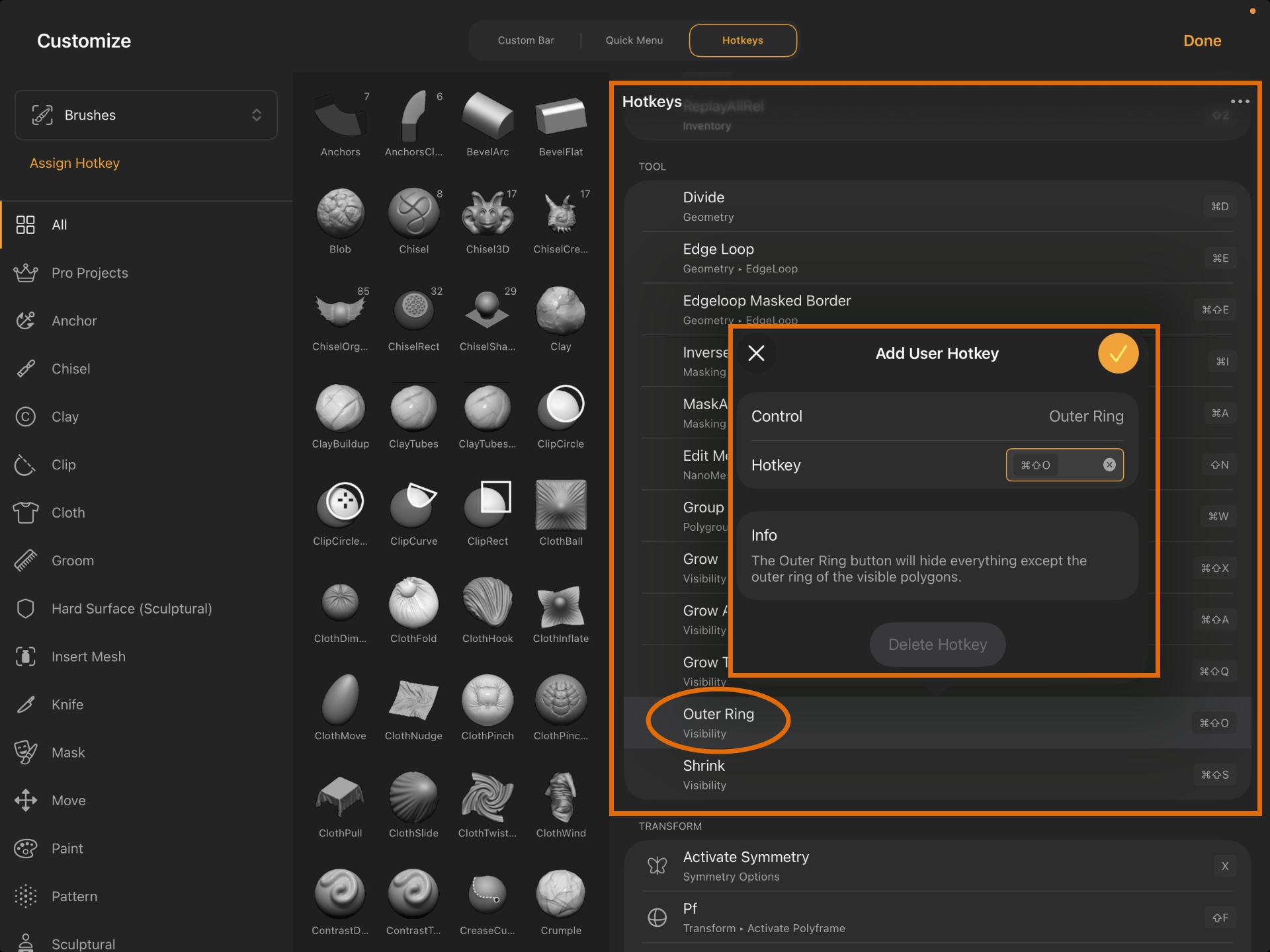The image size is (1270, 952).
Task: Tap Done to finish customizing
Action: point(1202,41)
